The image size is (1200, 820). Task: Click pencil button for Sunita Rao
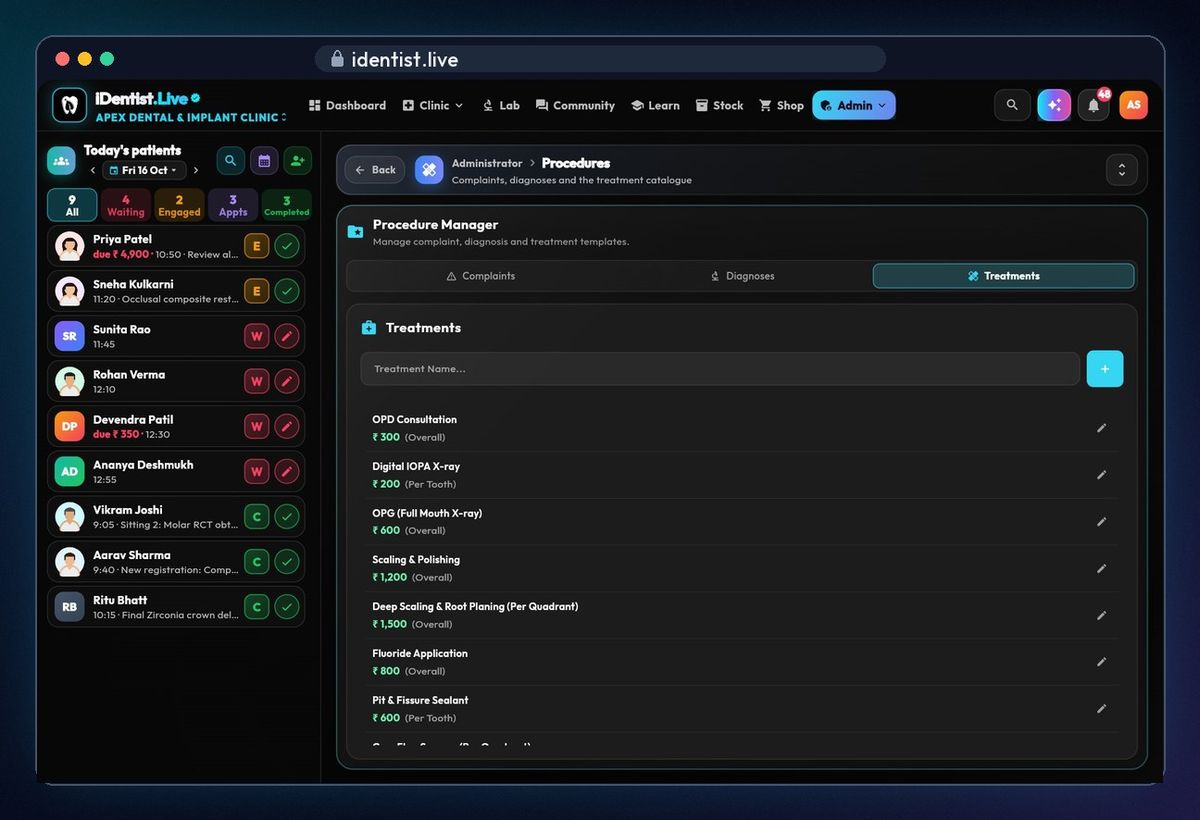(x=287, y=336)
